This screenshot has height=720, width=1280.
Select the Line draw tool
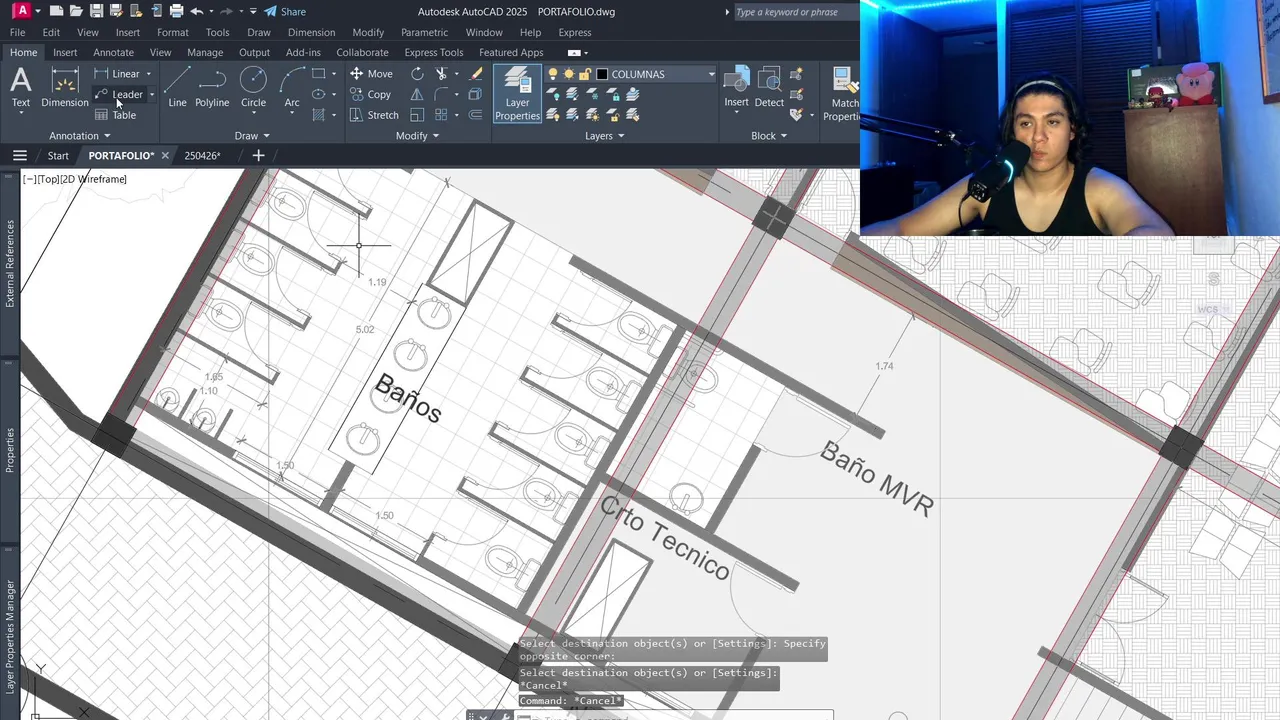pos(177,87)
